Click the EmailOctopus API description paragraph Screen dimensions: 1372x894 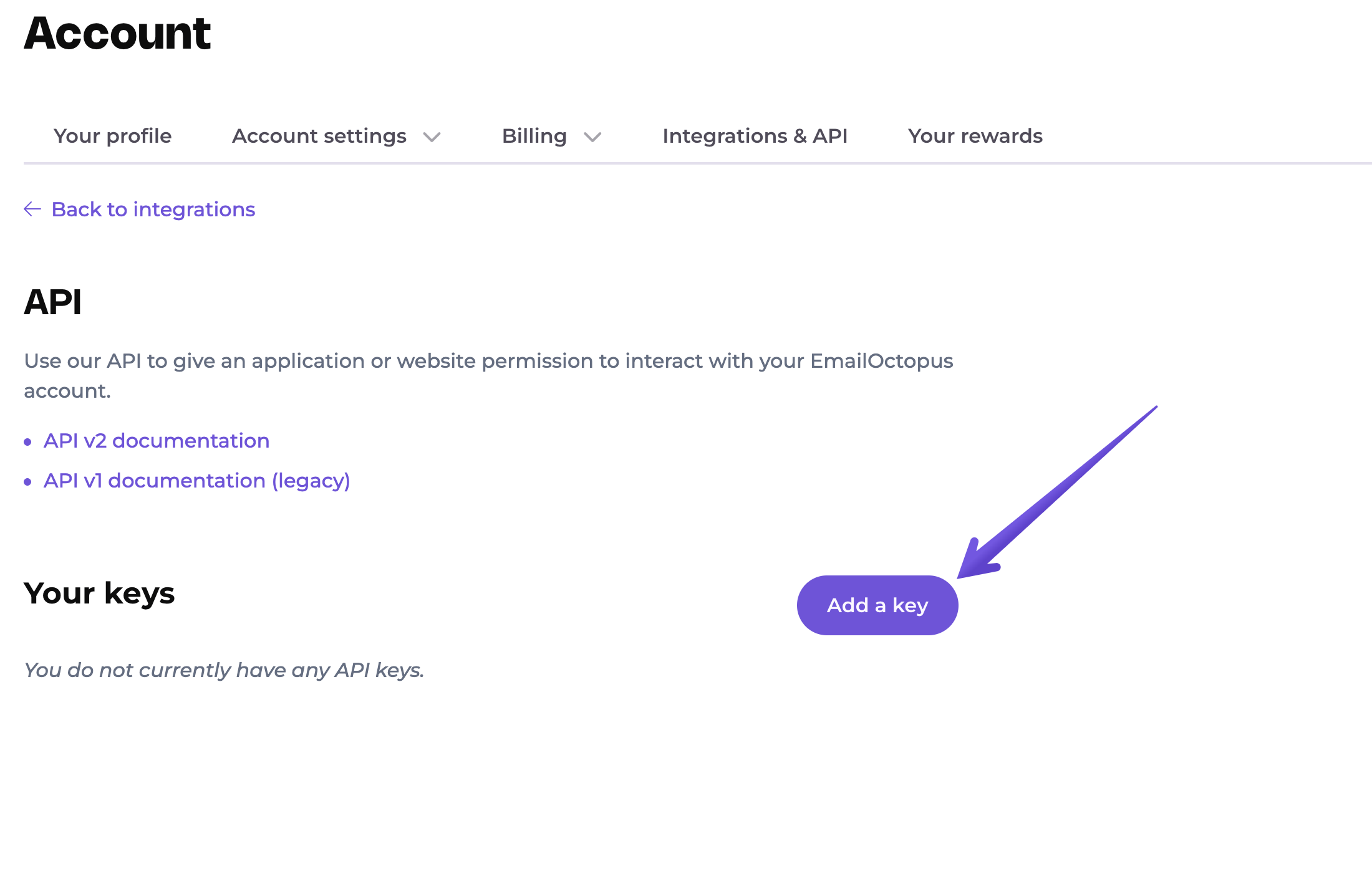488,376
